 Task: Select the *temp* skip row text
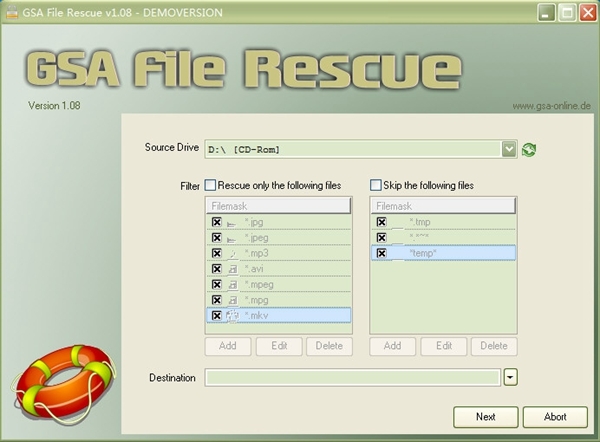[423, 253]
